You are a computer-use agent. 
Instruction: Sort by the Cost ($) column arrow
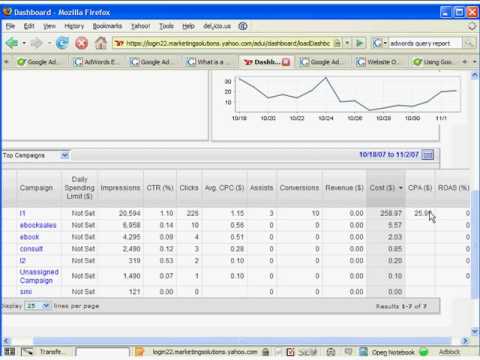click(x=401, y=188)
